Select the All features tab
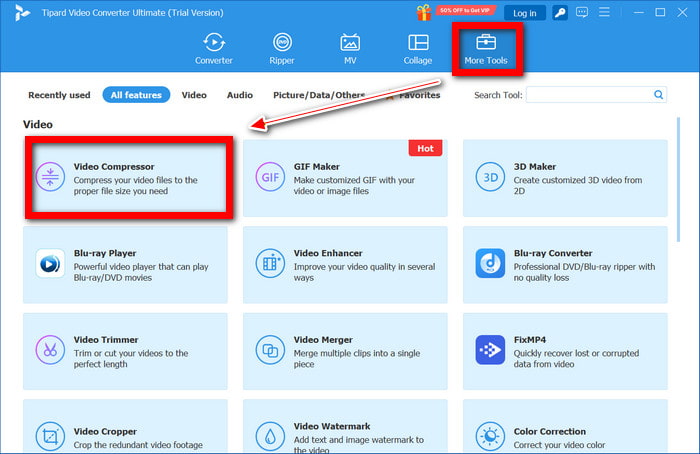Image resolution: width=700 pixels, height=454 pixels. (136, 95)
